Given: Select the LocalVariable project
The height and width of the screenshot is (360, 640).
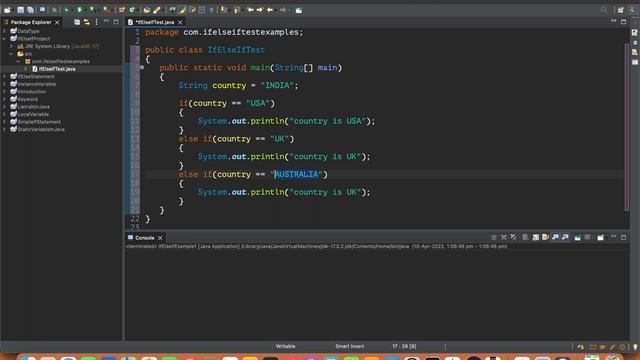Looking at the screenshot, I should pyautogui.click(x=33, y=114).
